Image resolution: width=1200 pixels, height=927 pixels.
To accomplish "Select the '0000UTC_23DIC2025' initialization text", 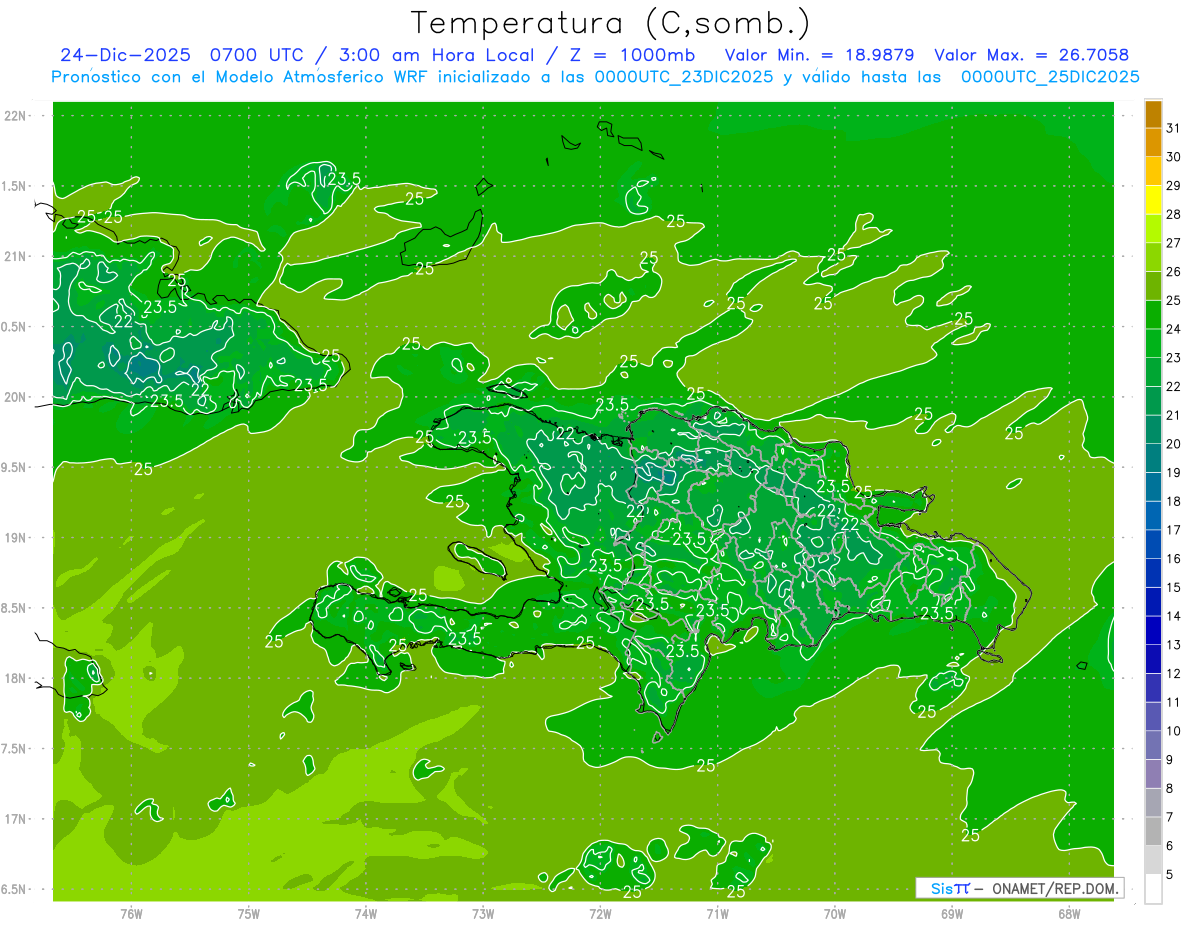I will tap(684, 77).
